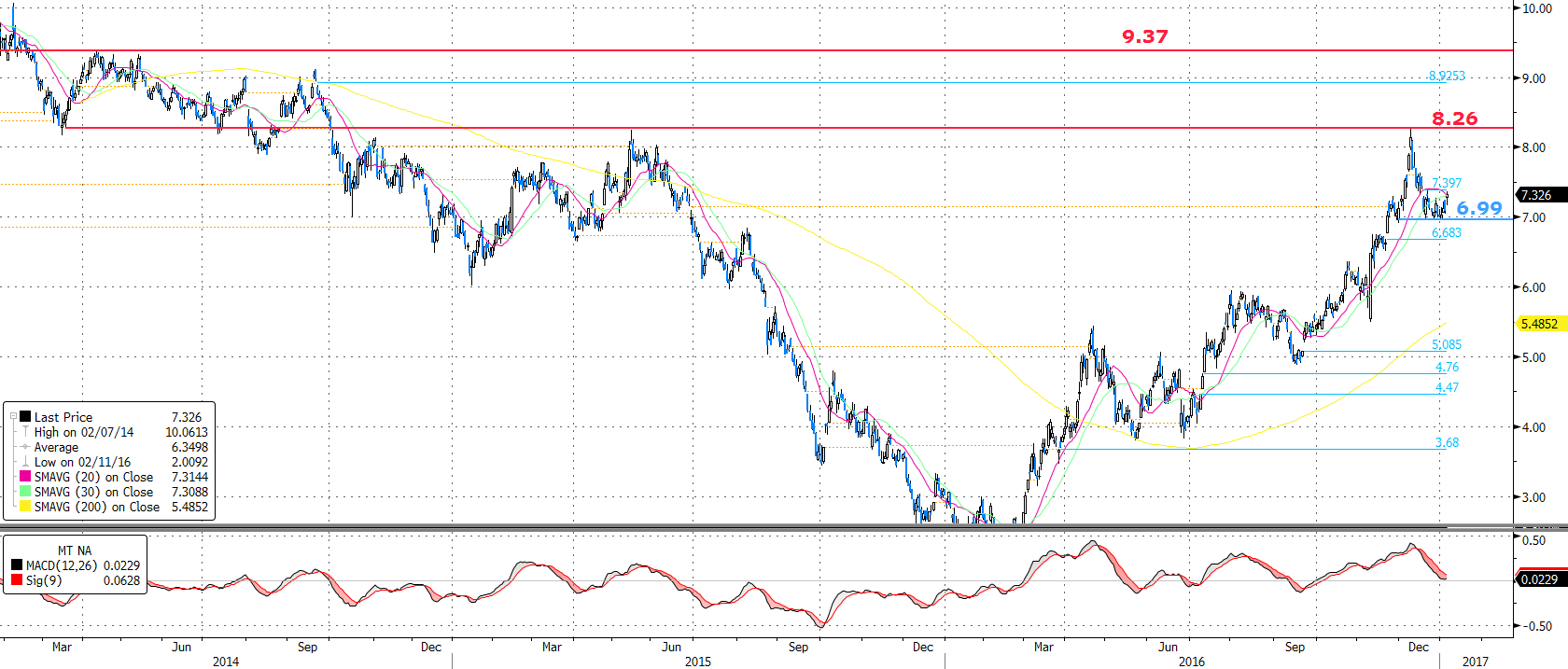Click the 'Last Price' legend label
This screenshot has height=669, width=1568.
coord(63,417)
